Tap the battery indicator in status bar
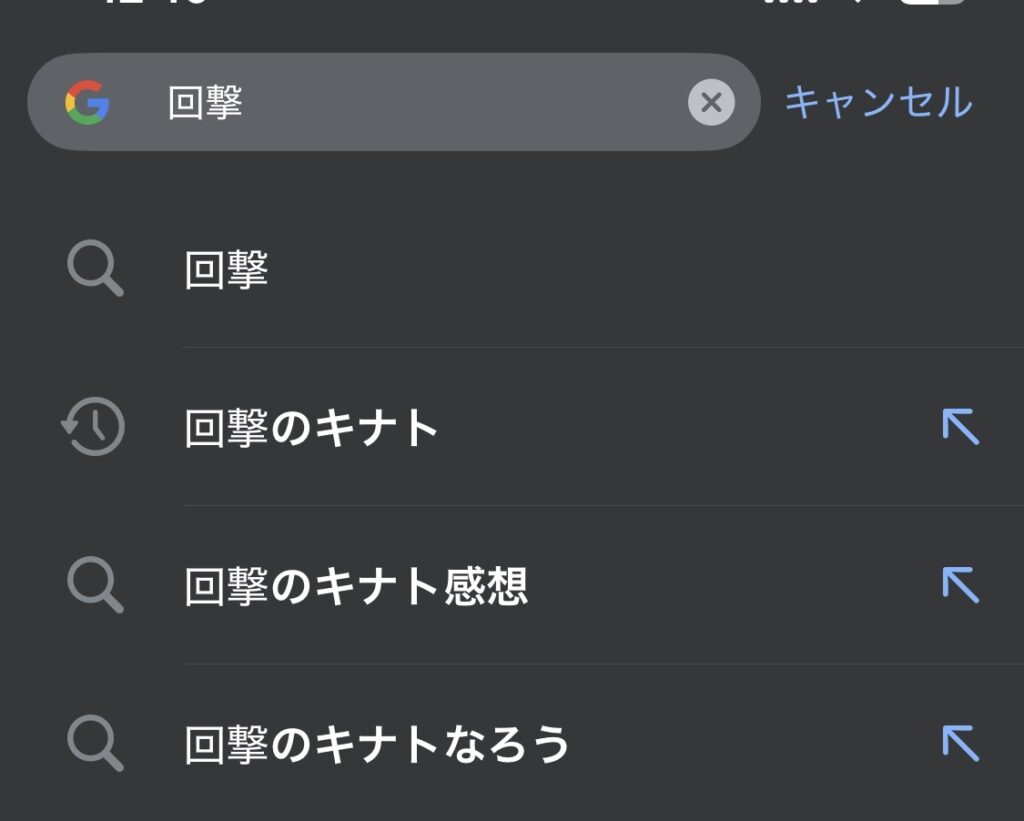Image resolution: width=1024 pixels, height=821 pixels. [x=932, y=3]
